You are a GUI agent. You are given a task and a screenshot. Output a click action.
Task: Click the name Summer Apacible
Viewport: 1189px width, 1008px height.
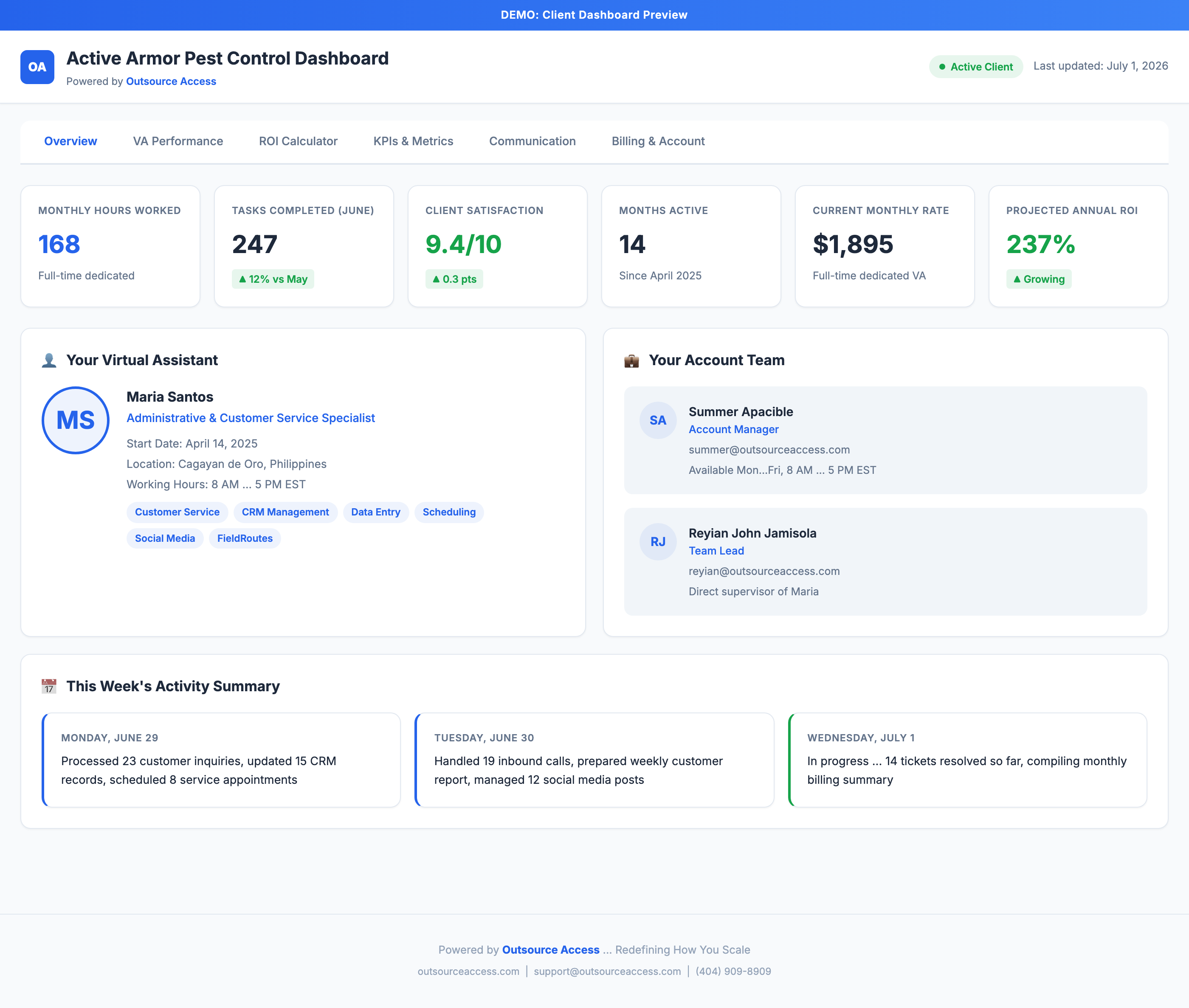point(741,412)
